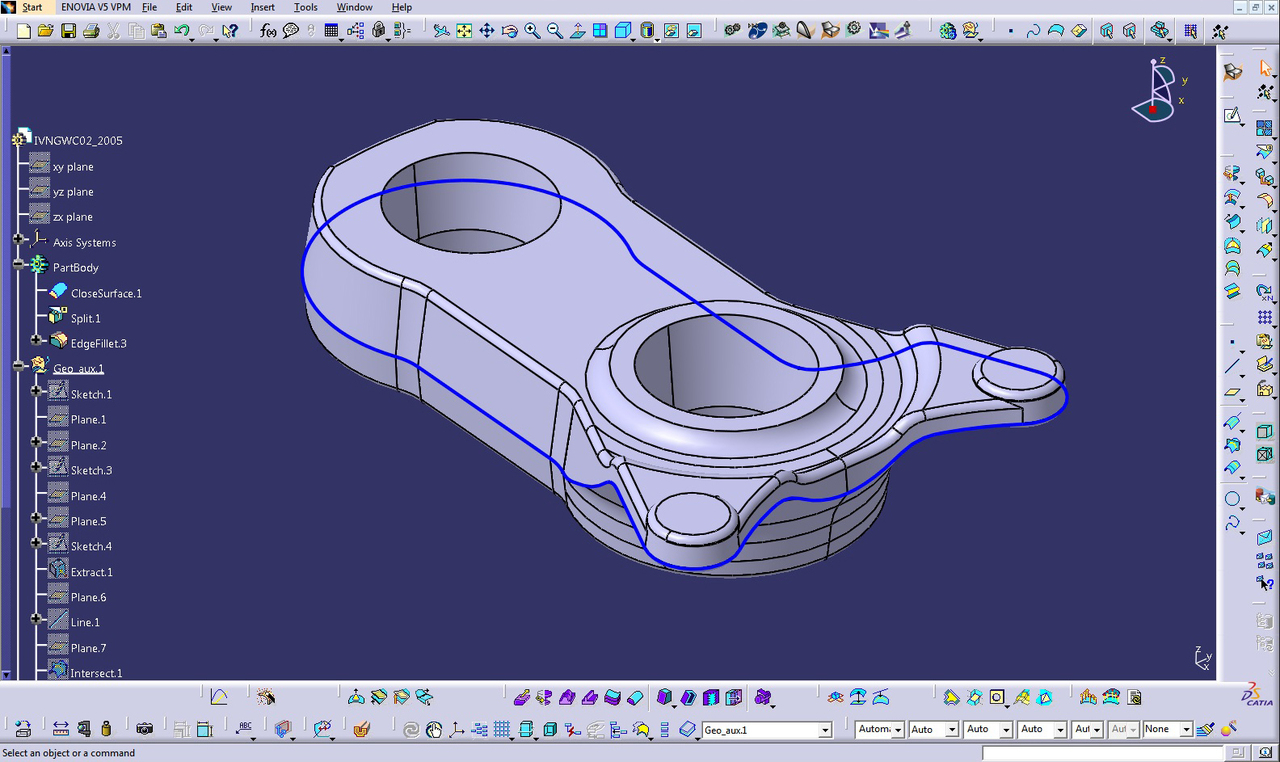Image resolution: width=1280 pixels, height=762 pixels.
Task: Select the zx plane in tree
Action: click(73, 217)
